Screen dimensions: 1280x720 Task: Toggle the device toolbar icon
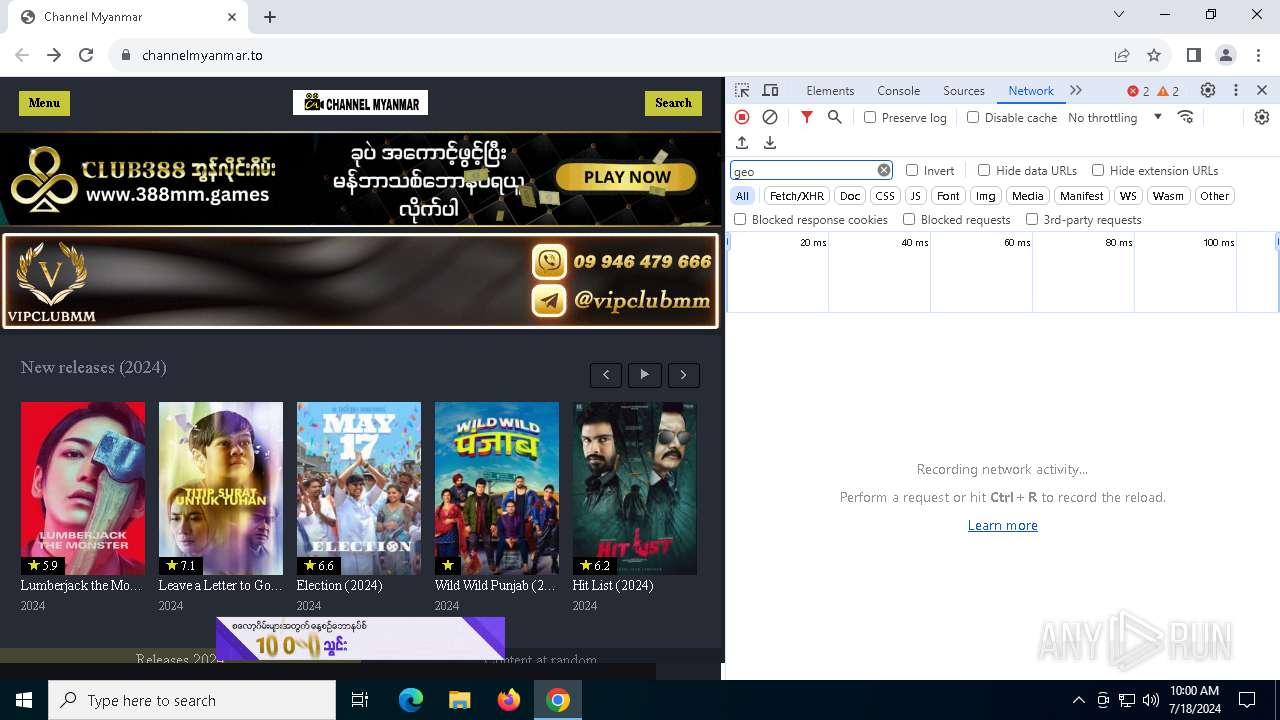[x=770, y=90]
